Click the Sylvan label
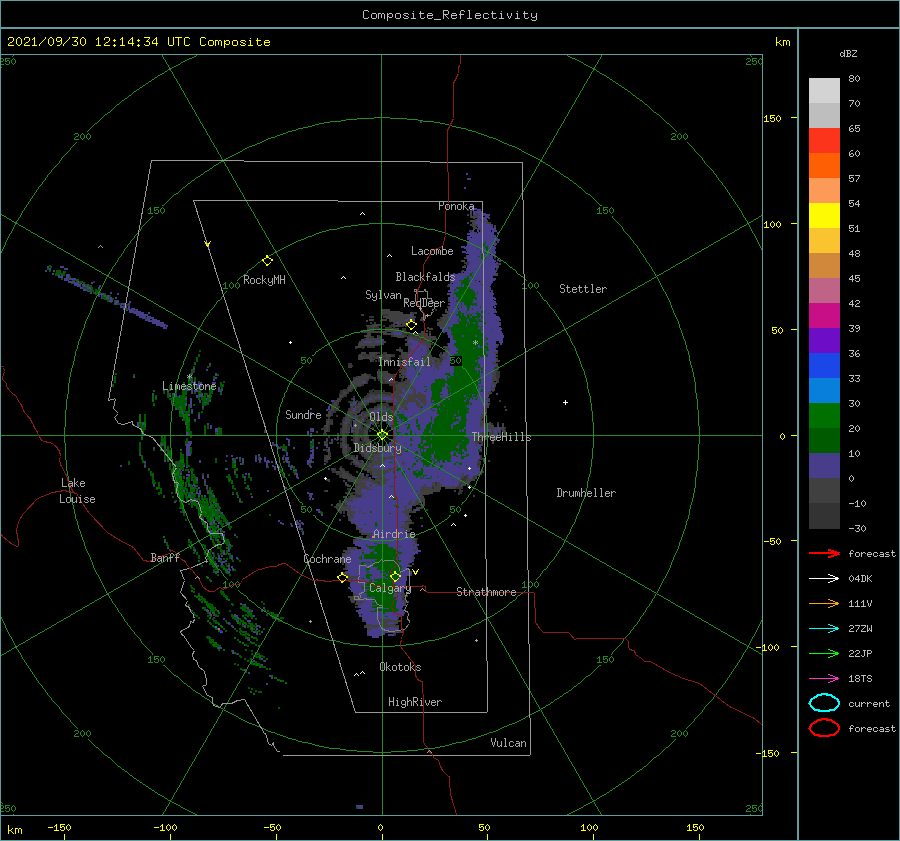 (x=383, y=295)
